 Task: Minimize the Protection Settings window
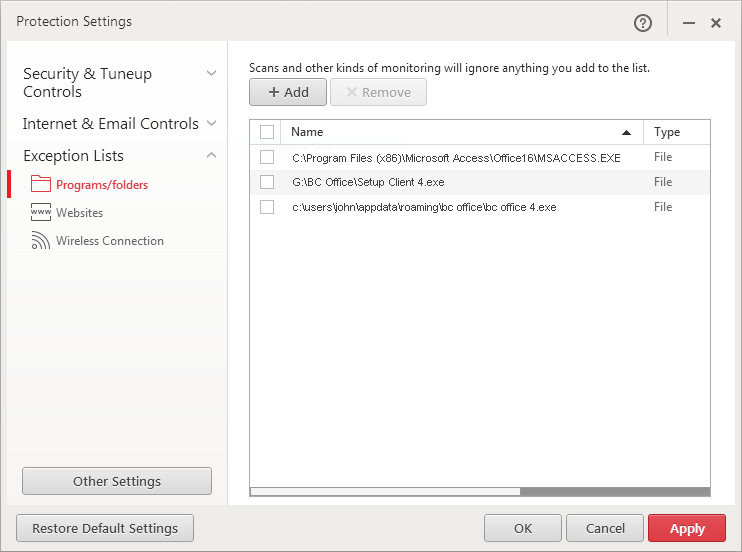pos(689,22)
